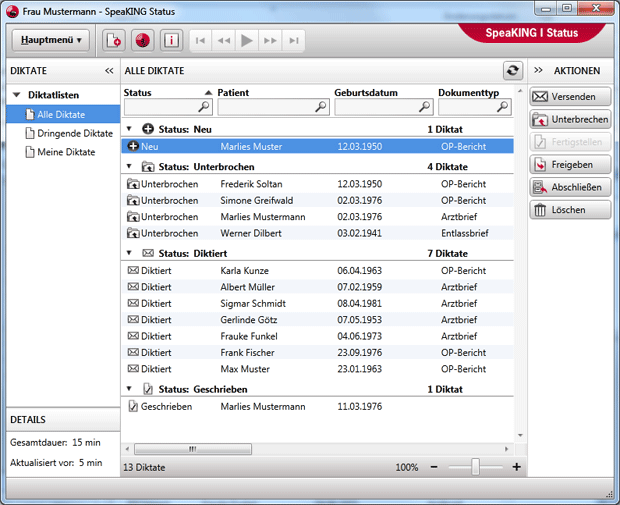620x505 pixels.
Task: Collapse the Status: Unterbrochen group
Action: 129,167
